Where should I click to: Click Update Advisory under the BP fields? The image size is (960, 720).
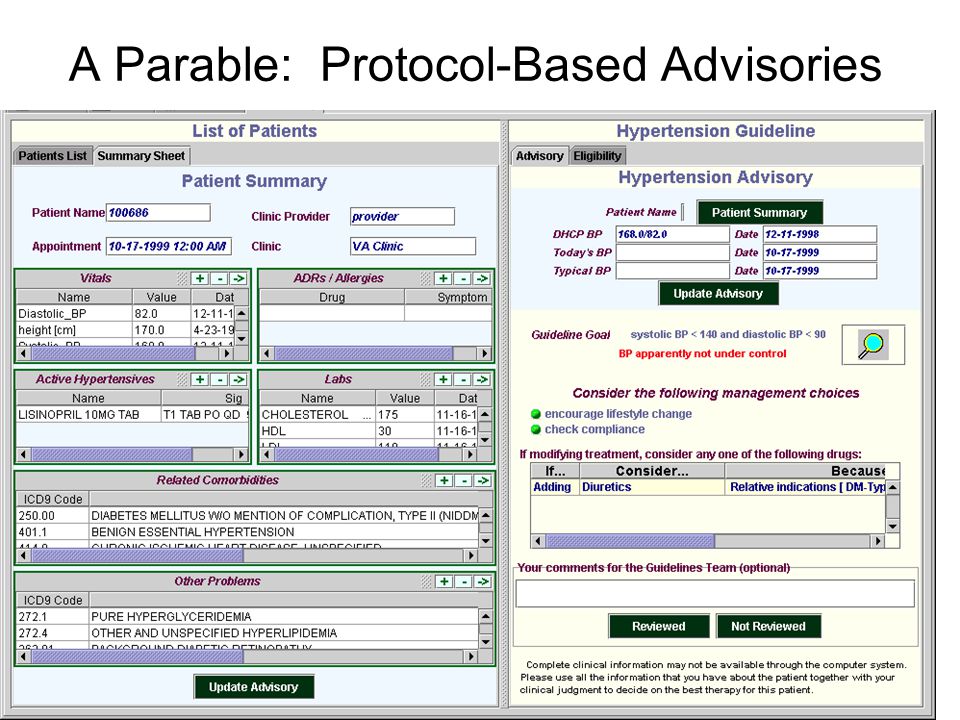pyautogui.click(x=718, y=293)
